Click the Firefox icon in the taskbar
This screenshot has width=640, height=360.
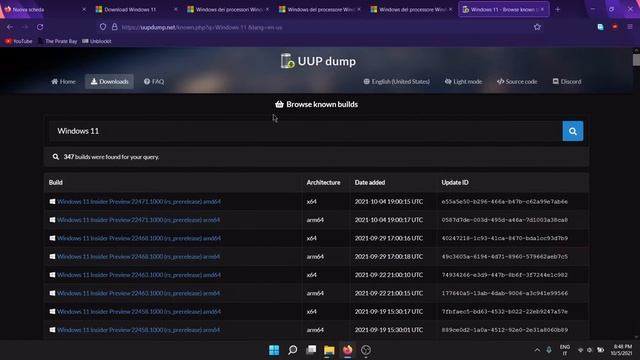(347, 350)
